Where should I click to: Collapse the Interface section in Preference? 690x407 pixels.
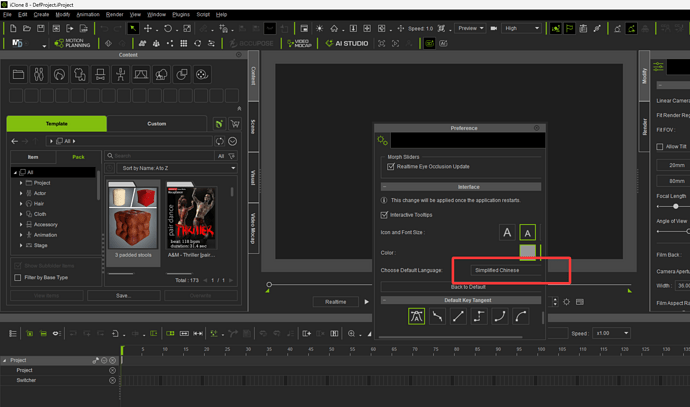[385, 187]
